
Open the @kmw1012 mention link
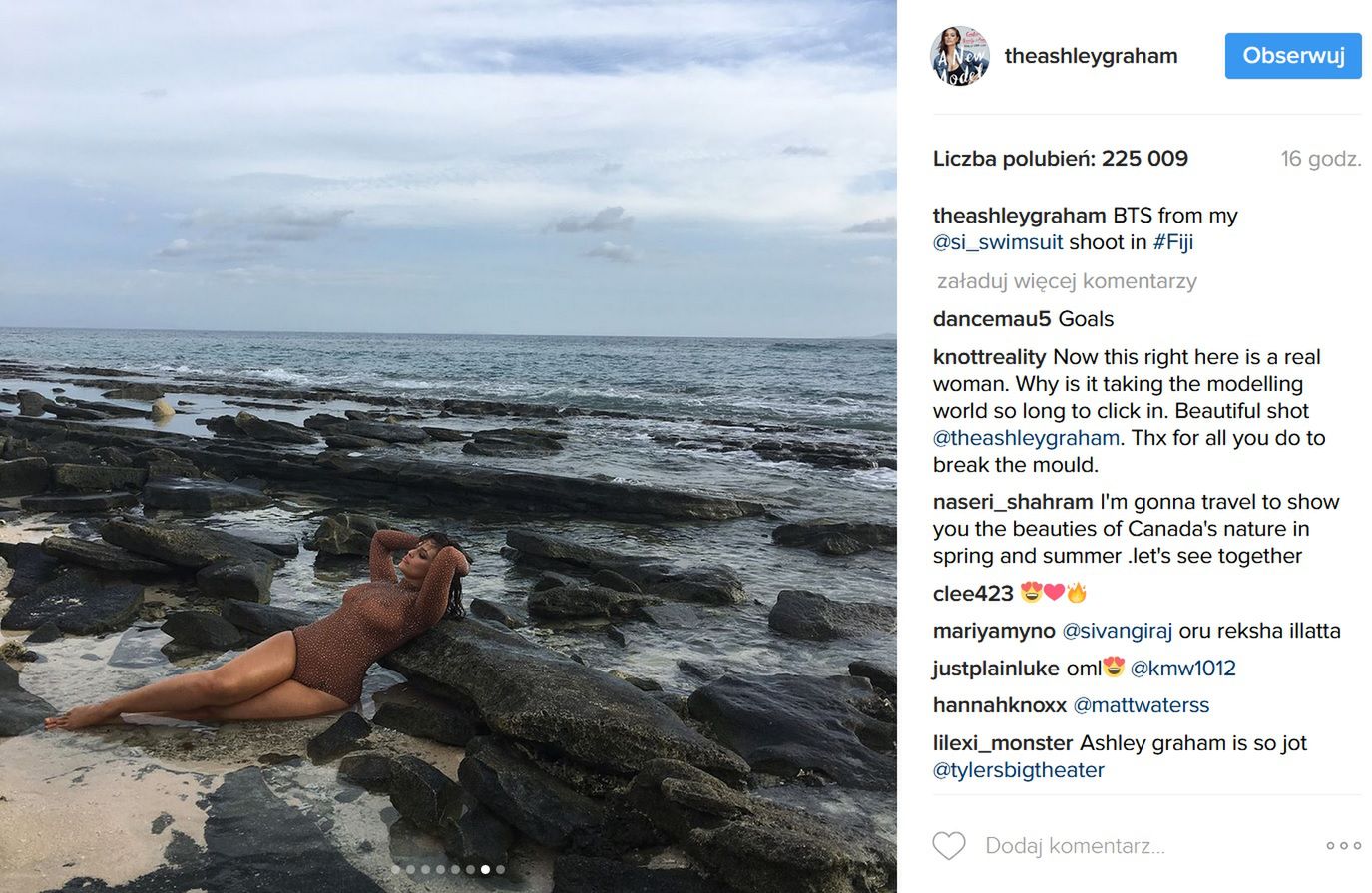pyautogui.click(x=1182, y=669)
